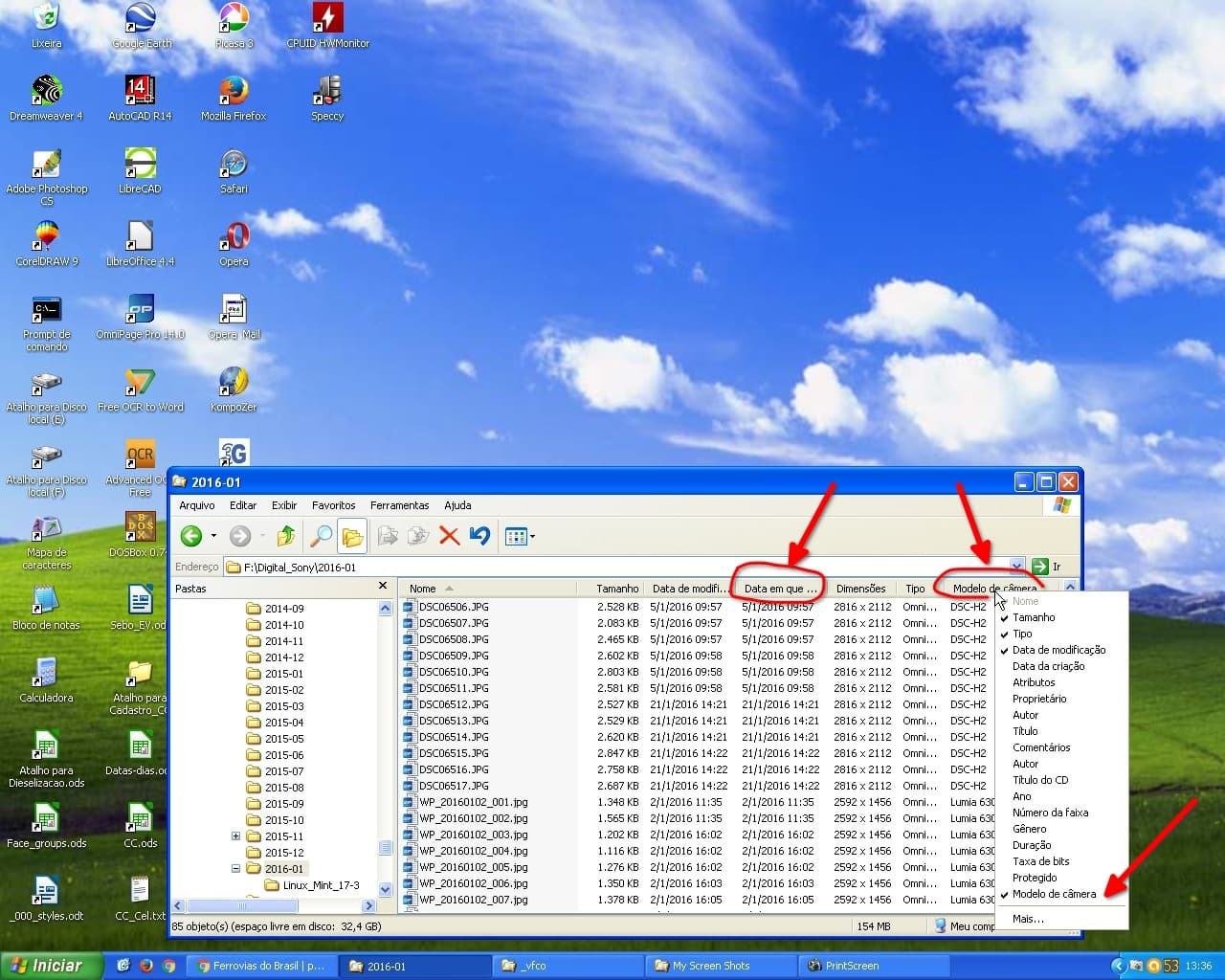The height and width of the screenshot is (980, 1225).
Task: Click the red X Delete icon
Action: [449, 536]
